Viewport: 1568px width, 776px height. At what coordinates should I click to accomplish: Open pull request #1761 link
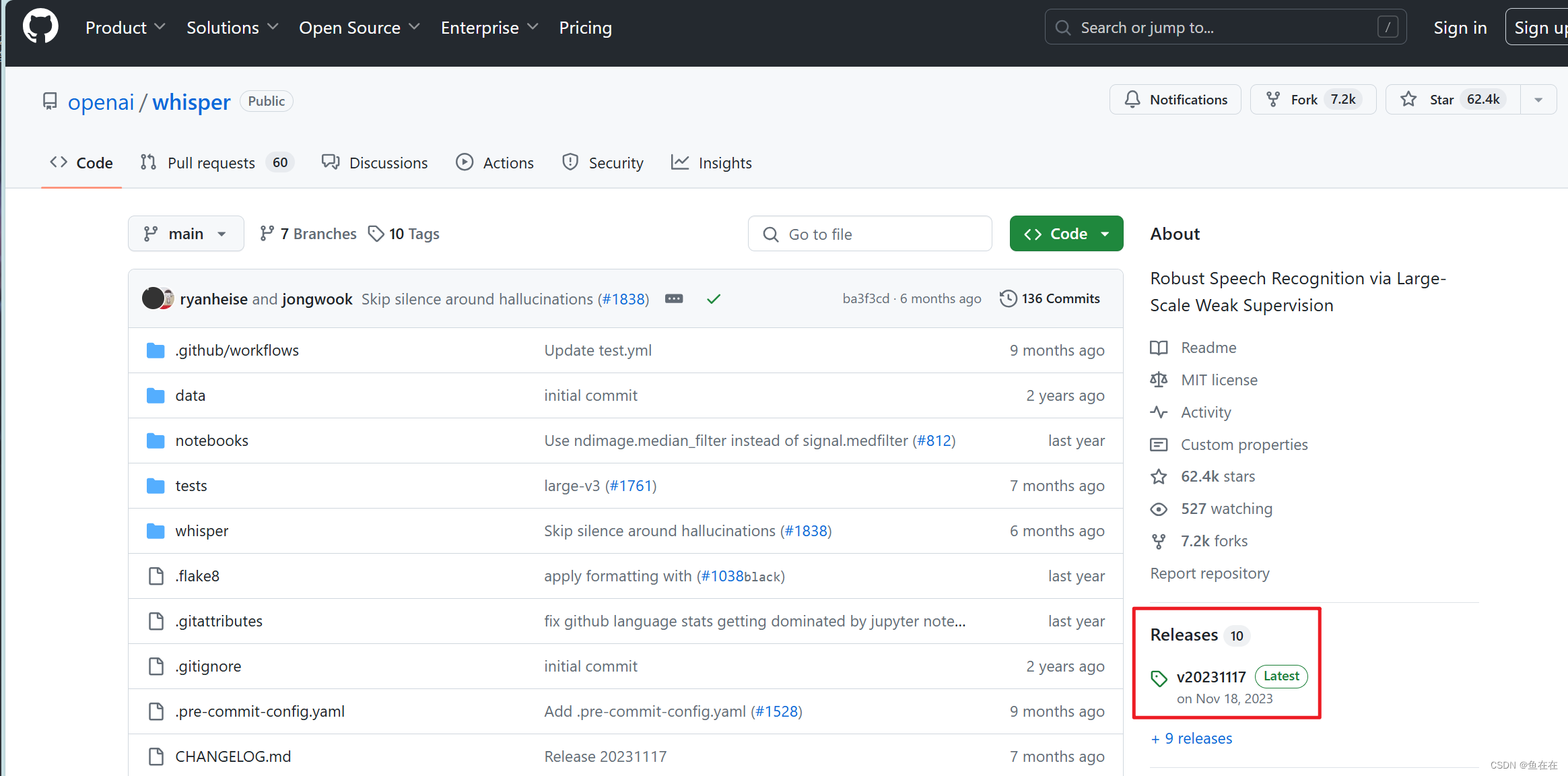pos(631,486)
